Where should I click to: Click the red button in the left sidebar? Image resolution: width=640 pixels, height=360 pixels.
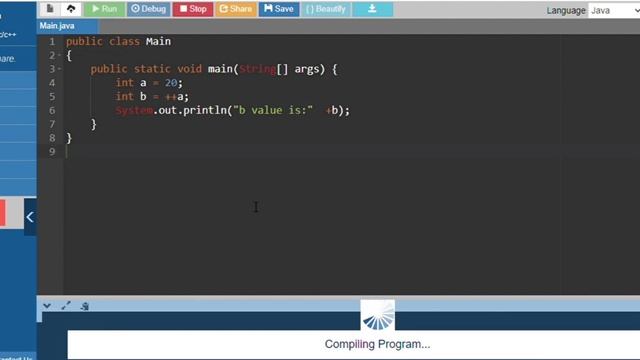[2, 212]
